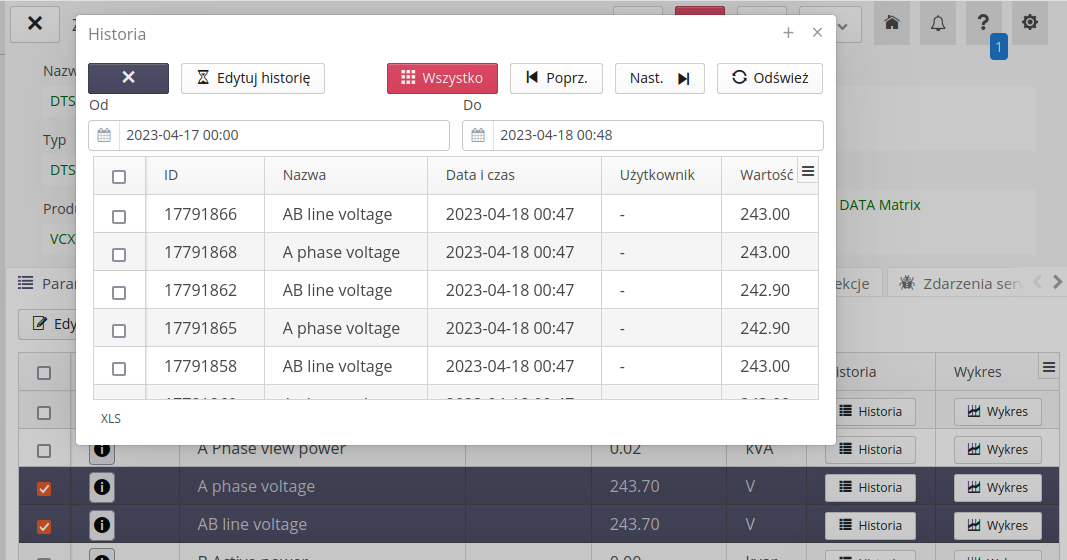Export history using the XLS link
Image resolution: width=1067 pixels, height=560 pixels.
(x=111, y=419)
